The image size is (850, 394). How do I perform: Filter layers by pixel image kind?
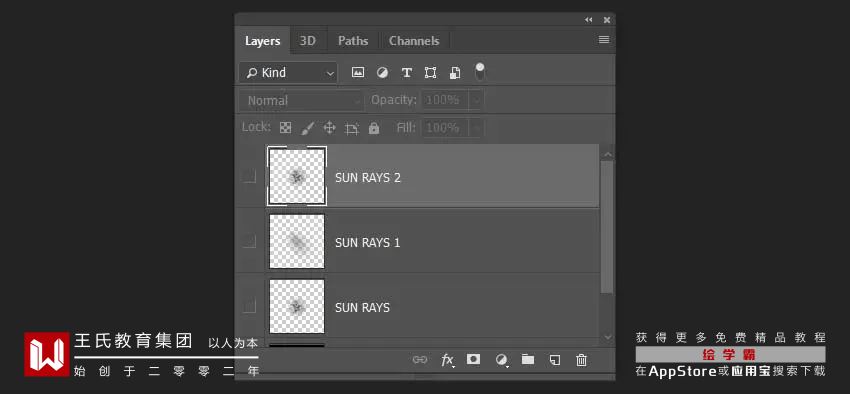point(358,73)
